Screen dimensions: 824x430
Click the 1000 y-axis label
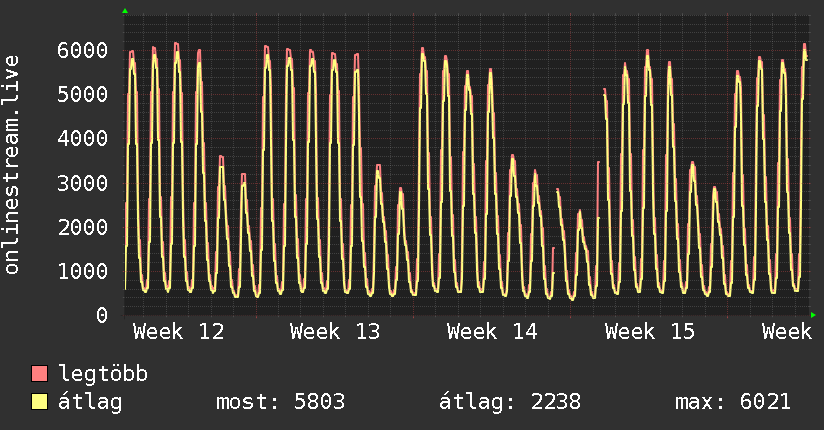[x=83, y=271]
